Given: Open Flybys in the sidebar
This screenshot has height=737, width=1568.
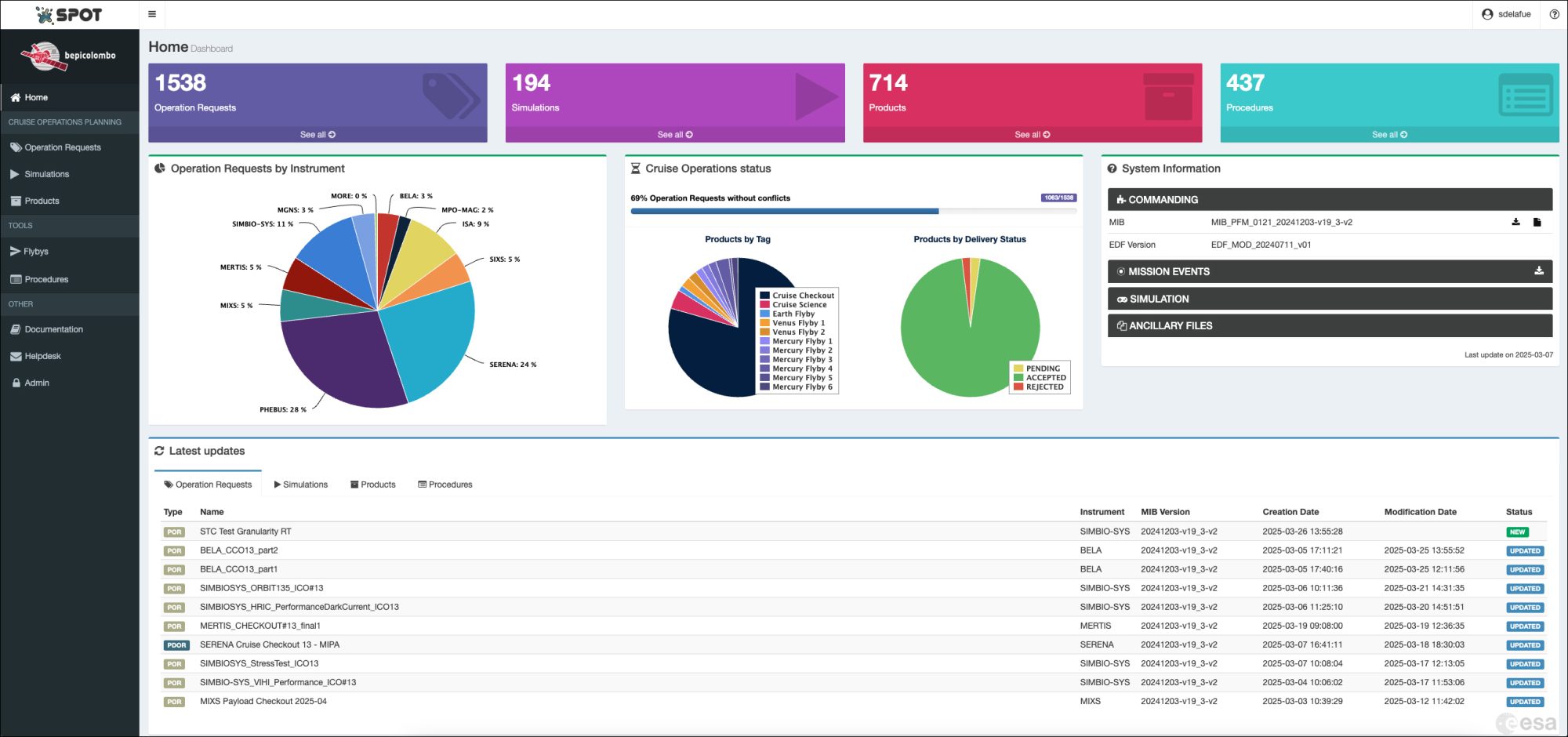Looking at the screenshot, I should [x=35, y=252].
